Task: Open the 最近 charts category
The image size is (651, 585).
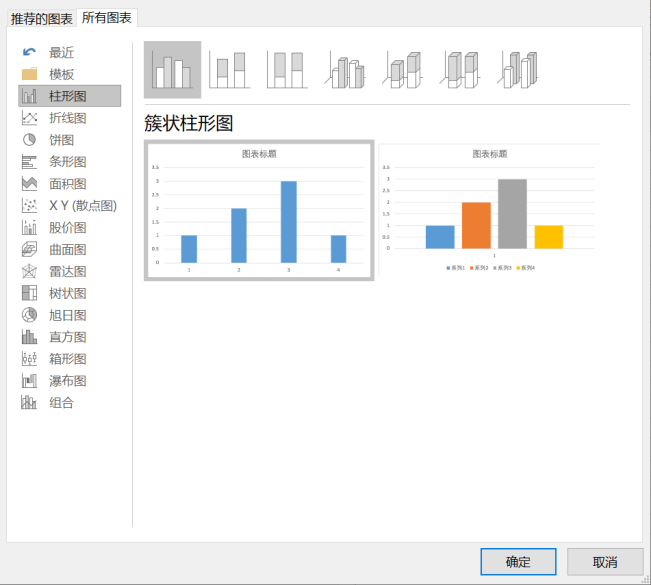Action: (x=62, y=52)
